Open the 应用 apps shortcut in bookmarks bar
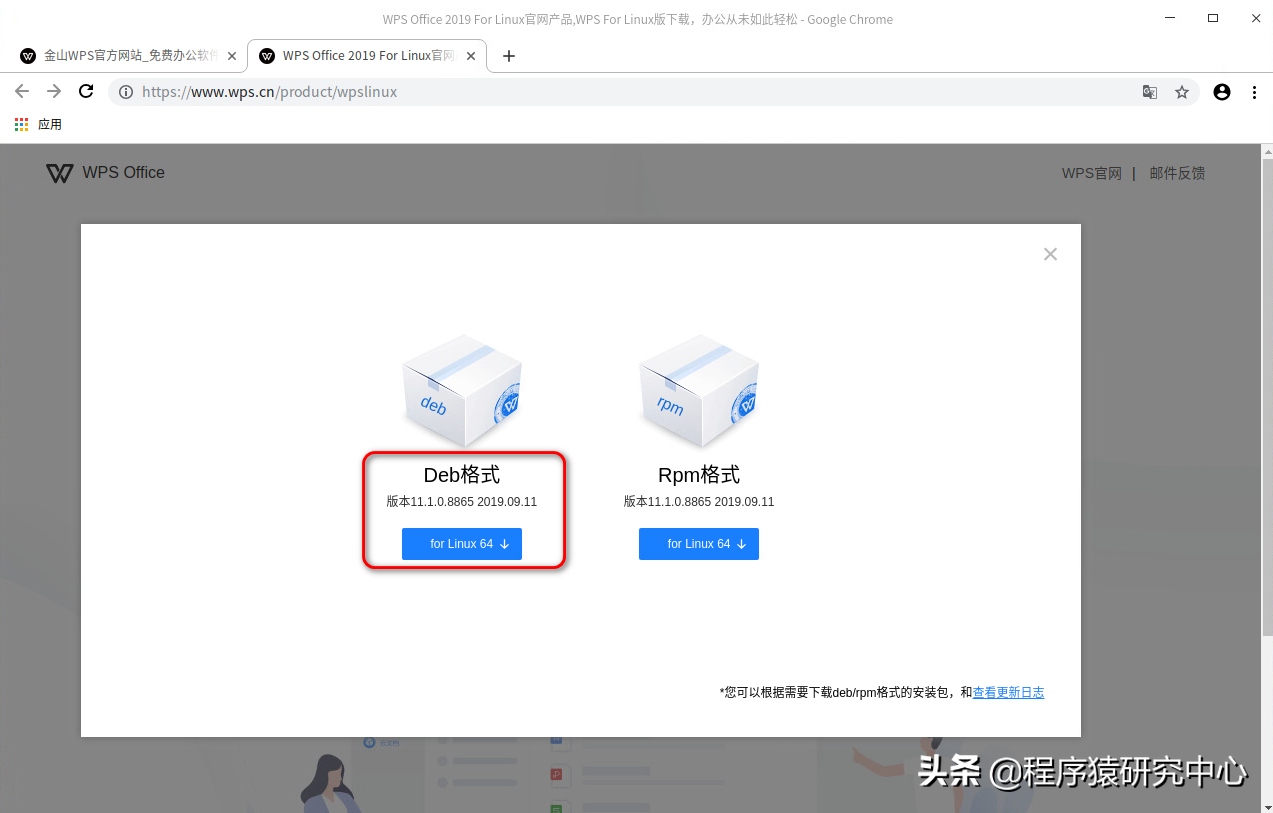 click(38, 124)
